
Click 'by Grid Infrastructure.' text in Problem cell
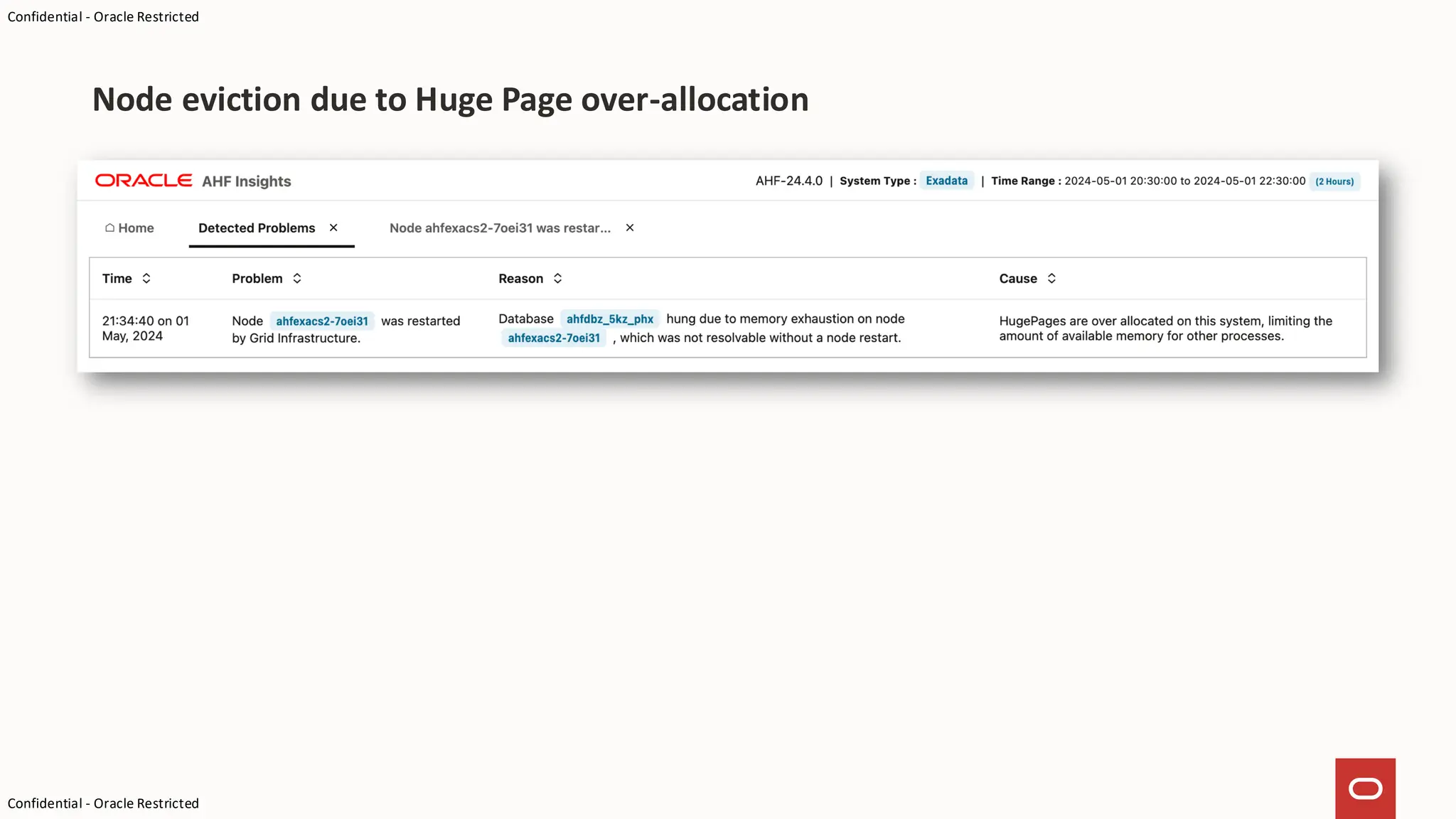(x=296, y=338)
